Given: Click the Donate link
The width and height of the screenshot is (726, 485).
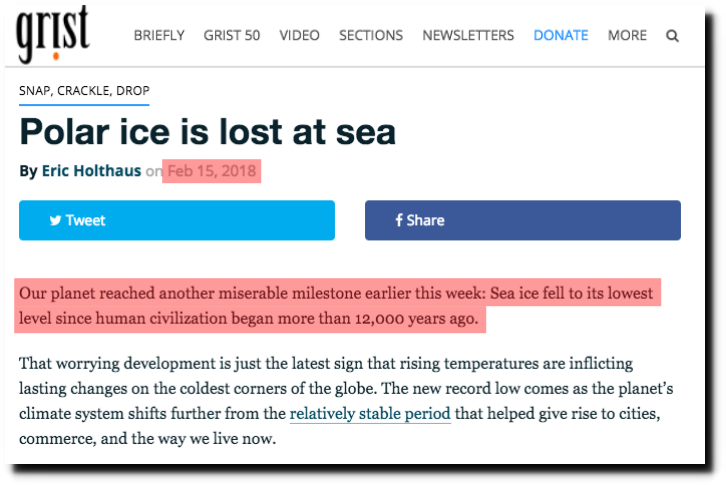Looking at the screenshot, I should (x=561, y=35).
